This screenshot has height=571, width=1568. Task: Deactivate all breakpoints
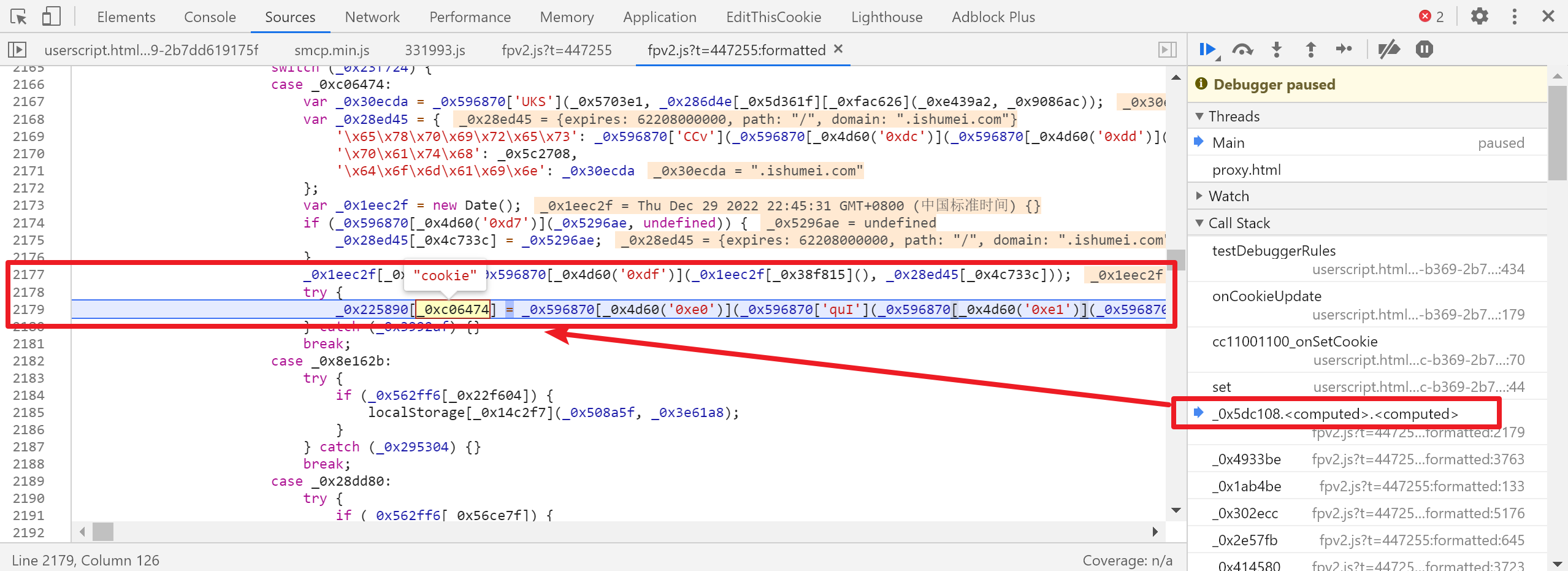[1389, 49]
